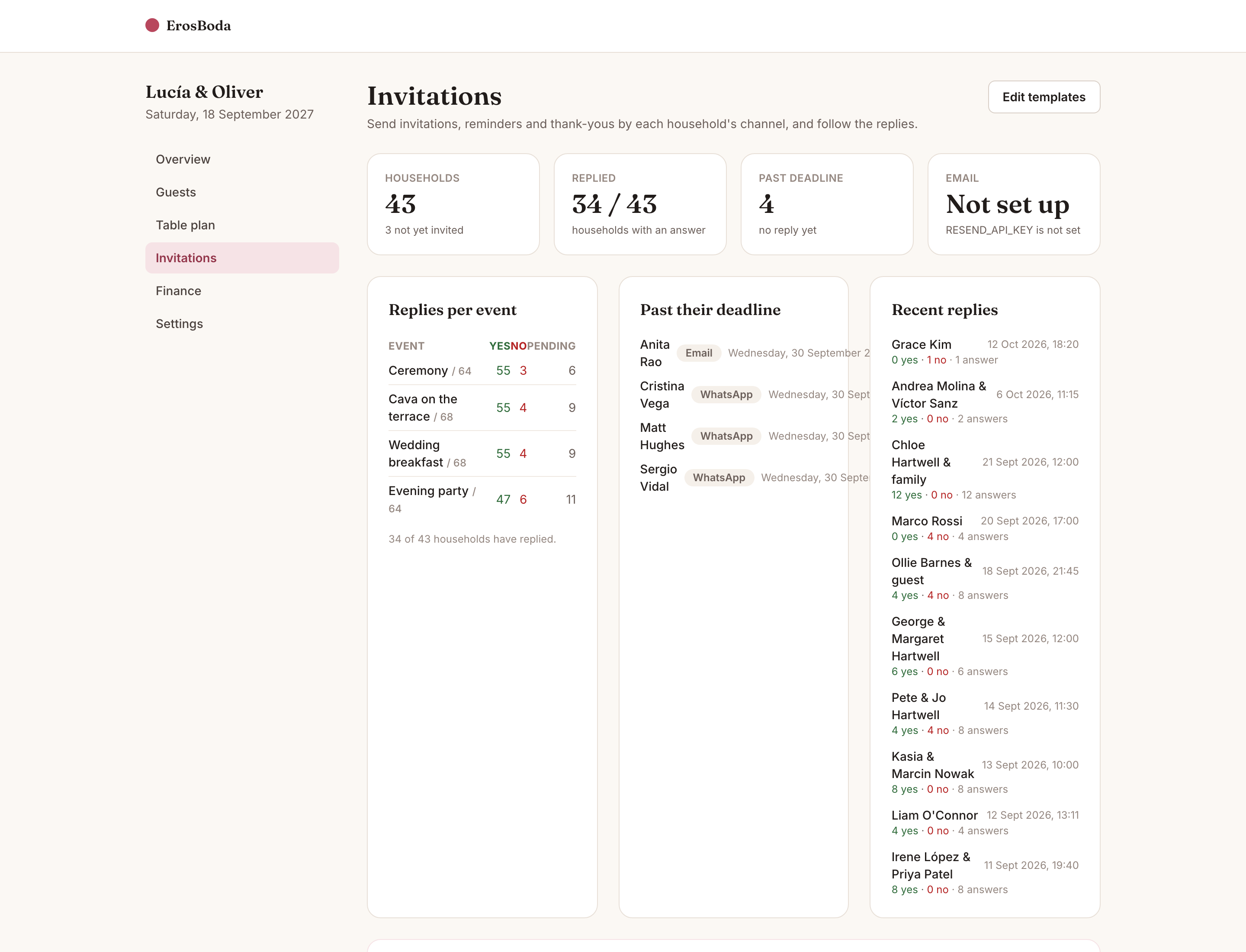Screen dimensions: 1246x952
Task: Open Kasia & Marcin Nowak reply
Action: point(985,773)
